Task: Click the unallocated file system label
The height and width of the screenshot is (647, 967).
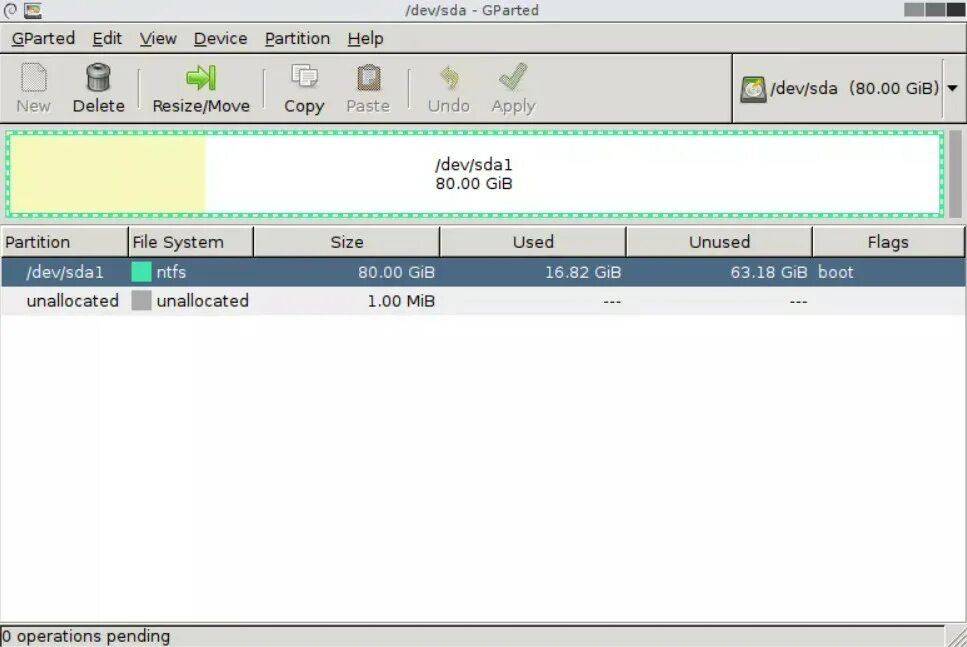Action: point(202,301)
